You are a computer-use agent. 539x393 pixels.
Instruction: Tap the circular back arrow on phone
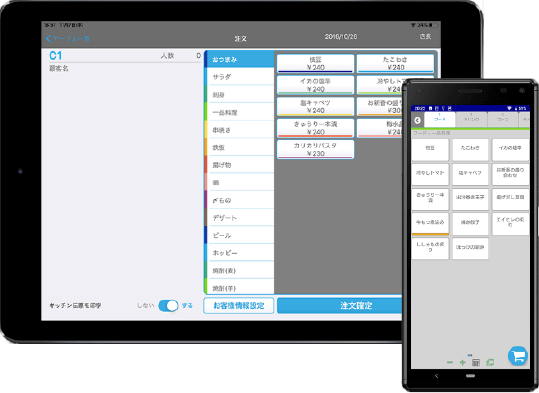click(x=417, y=120)
